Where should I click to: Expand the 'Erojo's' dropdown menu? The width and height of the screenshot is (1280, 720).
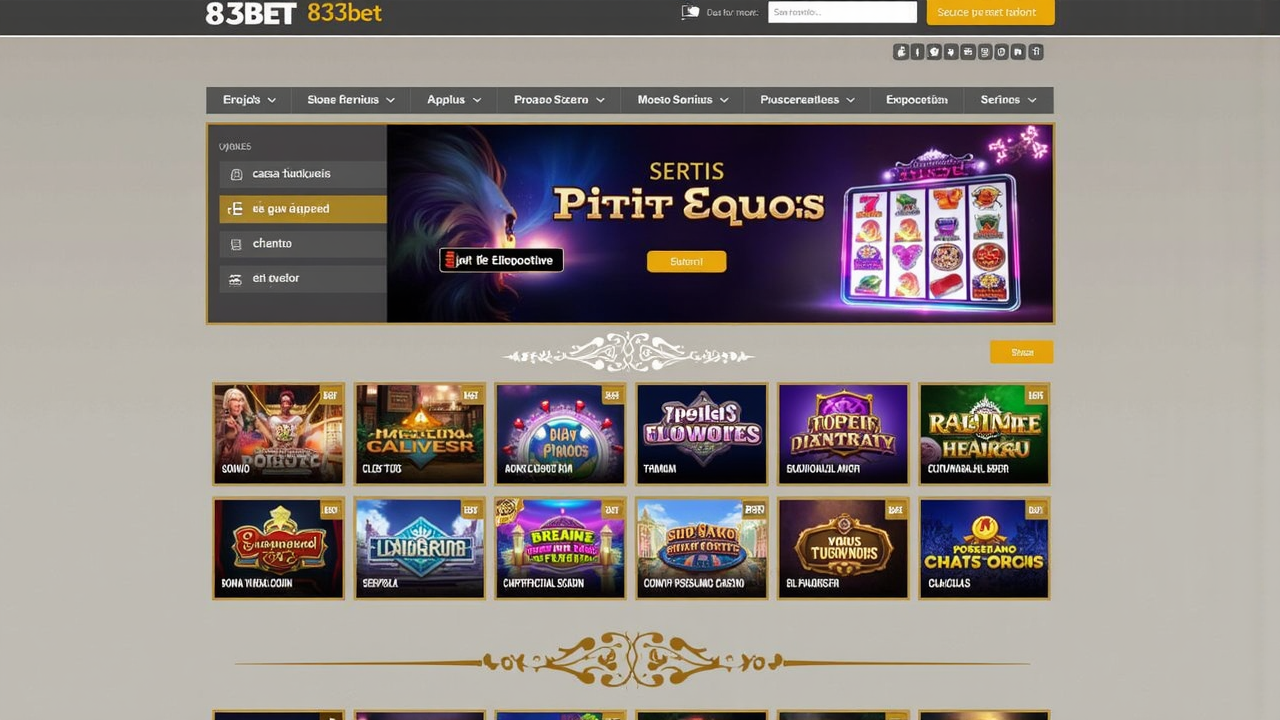coord(249,100)
